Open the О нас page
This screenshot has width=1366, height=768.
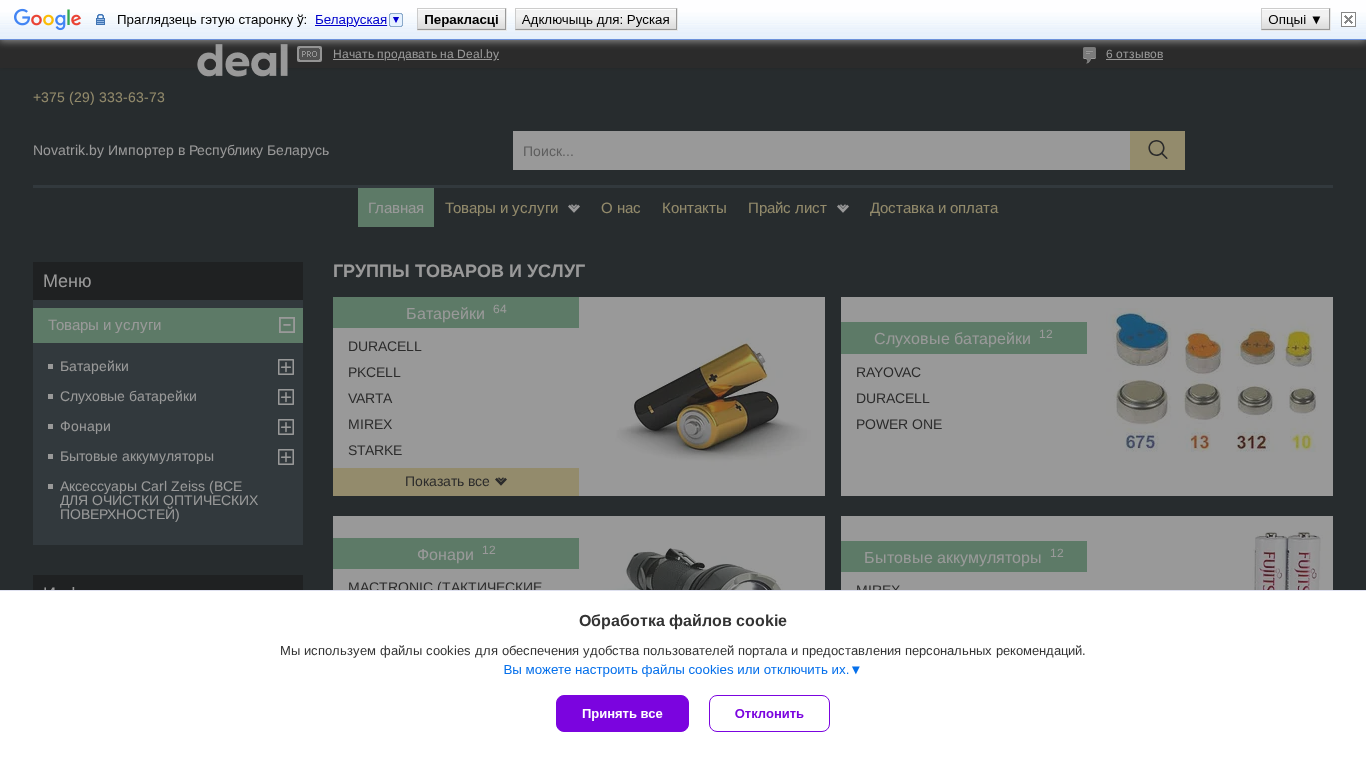[621, 208]
